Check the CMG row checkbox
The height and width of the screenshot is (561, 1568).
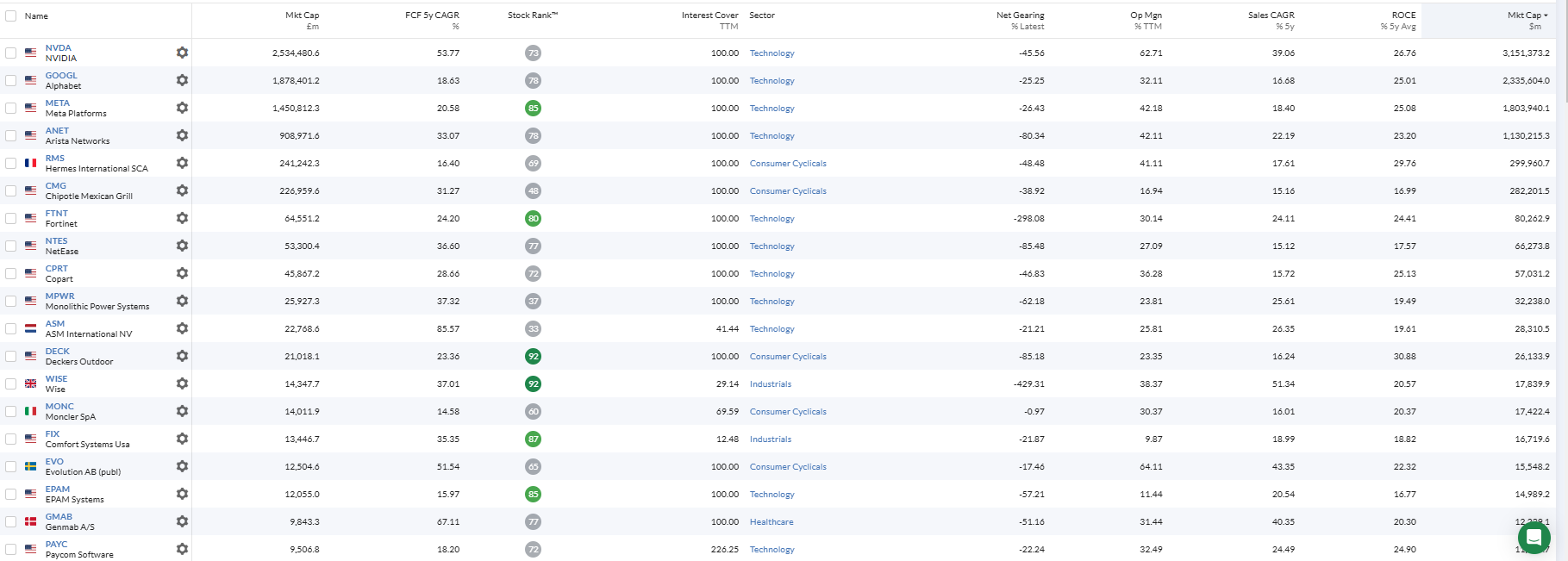click(x=10, y=190)
